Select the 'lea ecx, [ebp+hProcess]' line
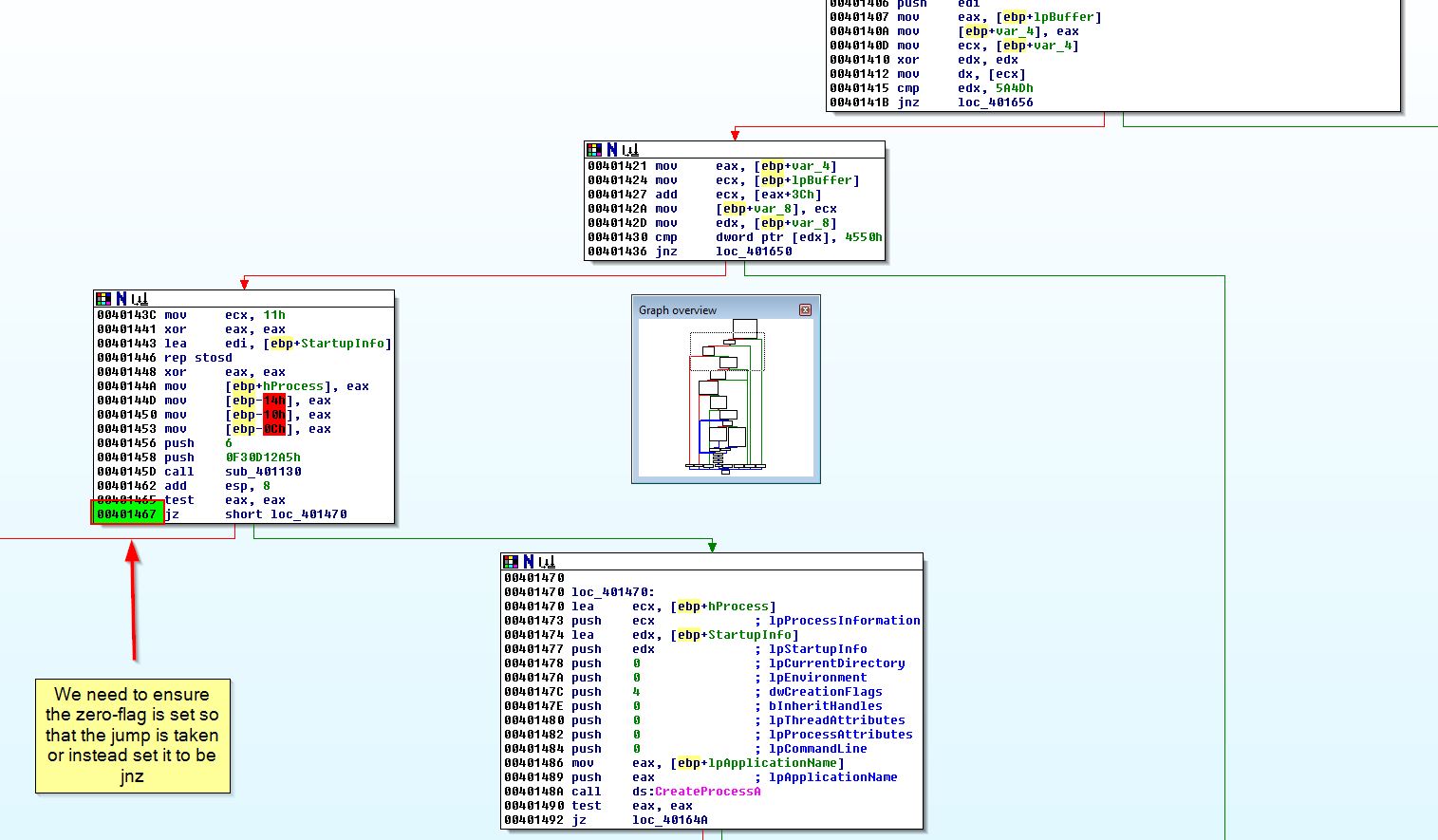The height and width of the screenshot is (840, 1438). click(640, 607)
